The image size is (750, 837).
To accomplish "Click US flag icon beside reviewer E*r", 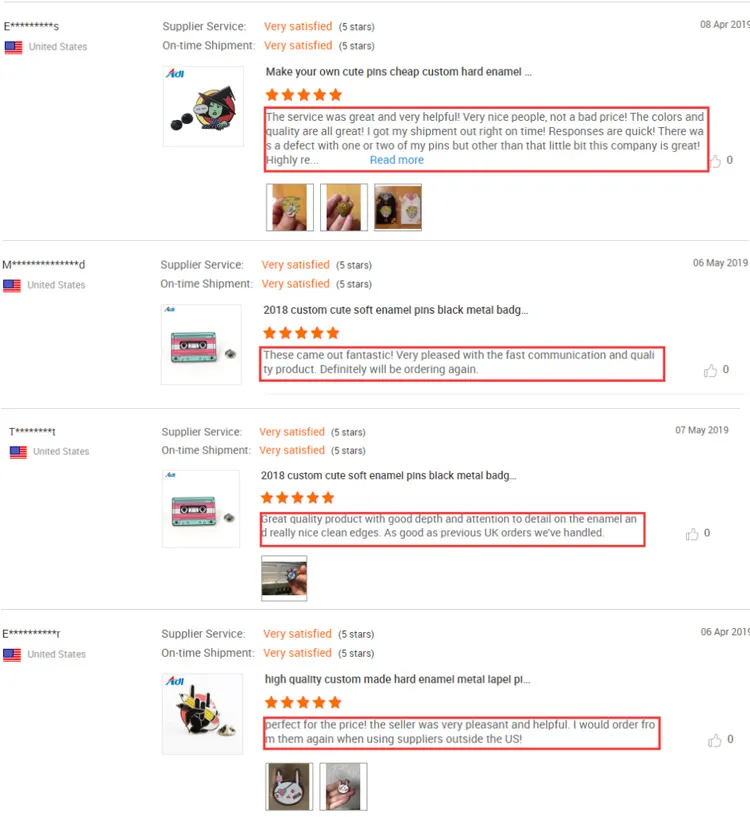I will click(x=12, y=654).
